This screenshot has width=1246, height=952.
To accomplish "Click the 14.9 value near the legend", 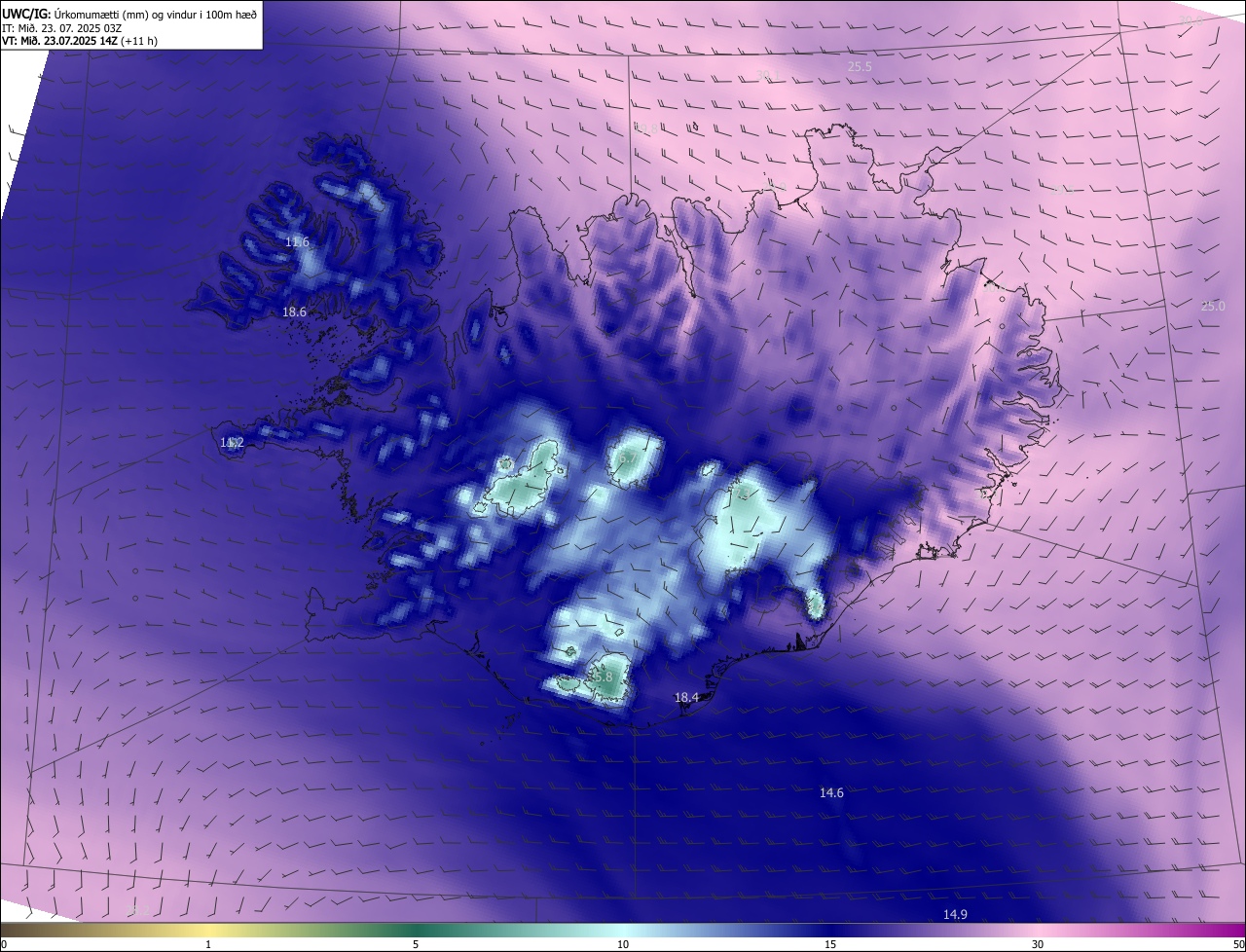I will (x=955, y=915).
